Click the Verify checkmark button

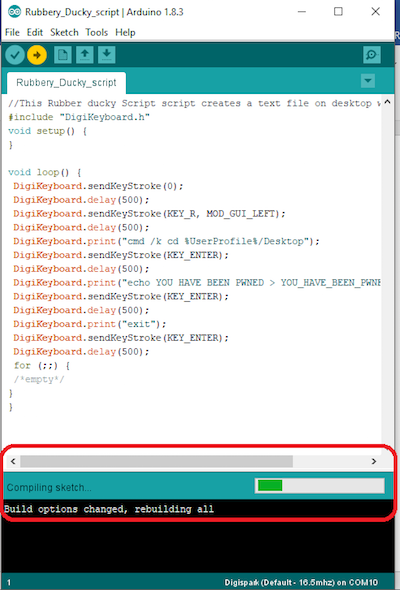[x=15, y=55]
